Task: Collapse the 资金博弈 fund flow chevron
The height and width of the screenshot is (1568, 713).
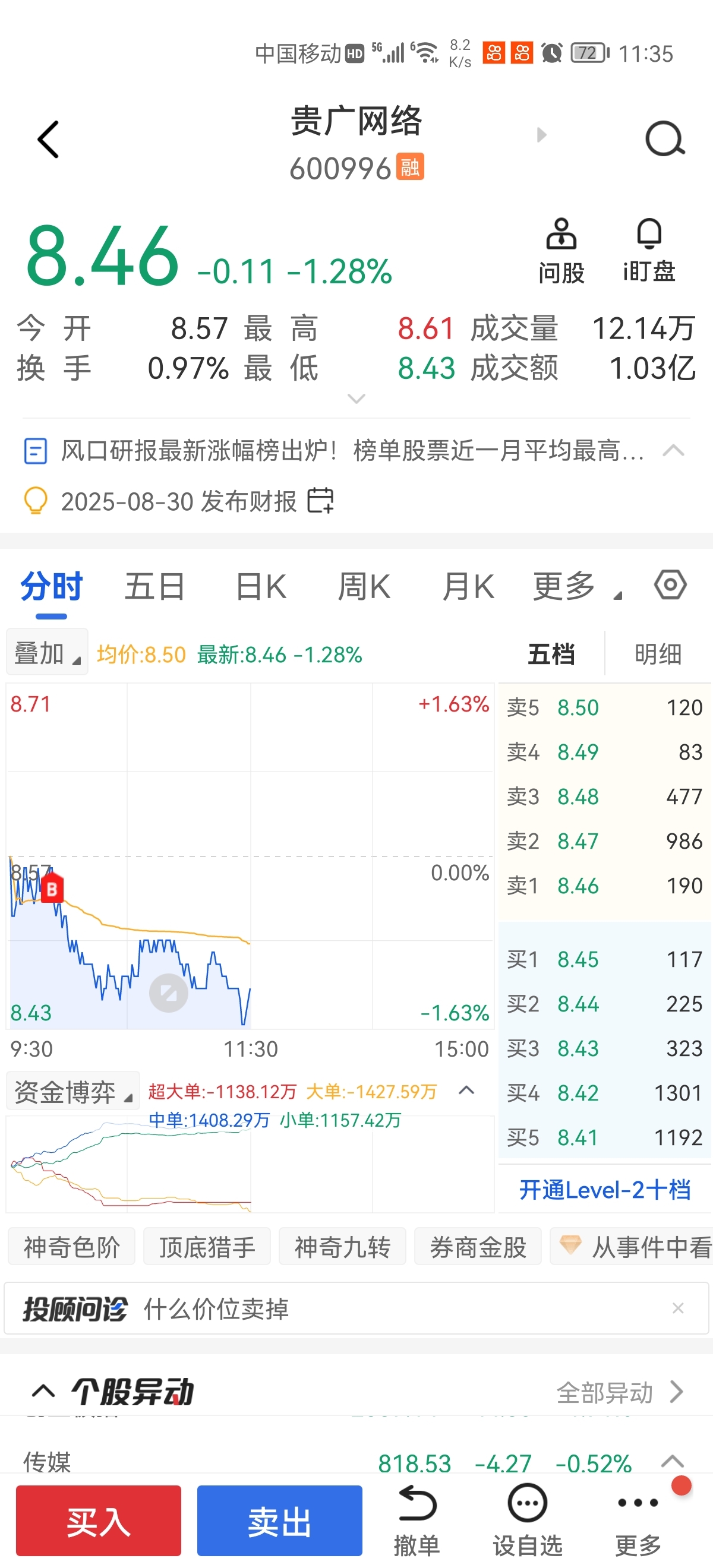Action: 466,1090
